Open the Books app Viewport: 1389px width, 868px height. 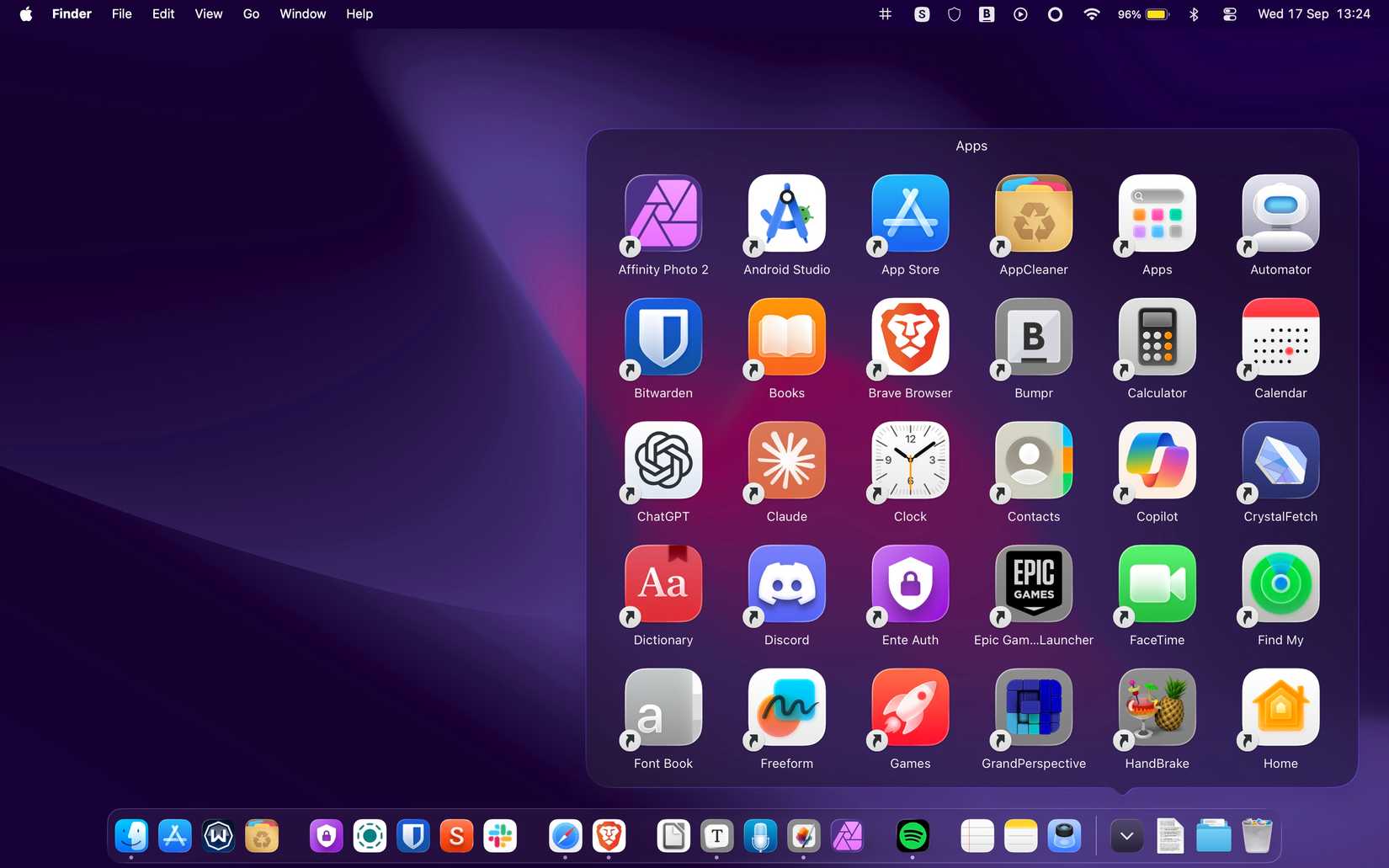pos(787,337)
